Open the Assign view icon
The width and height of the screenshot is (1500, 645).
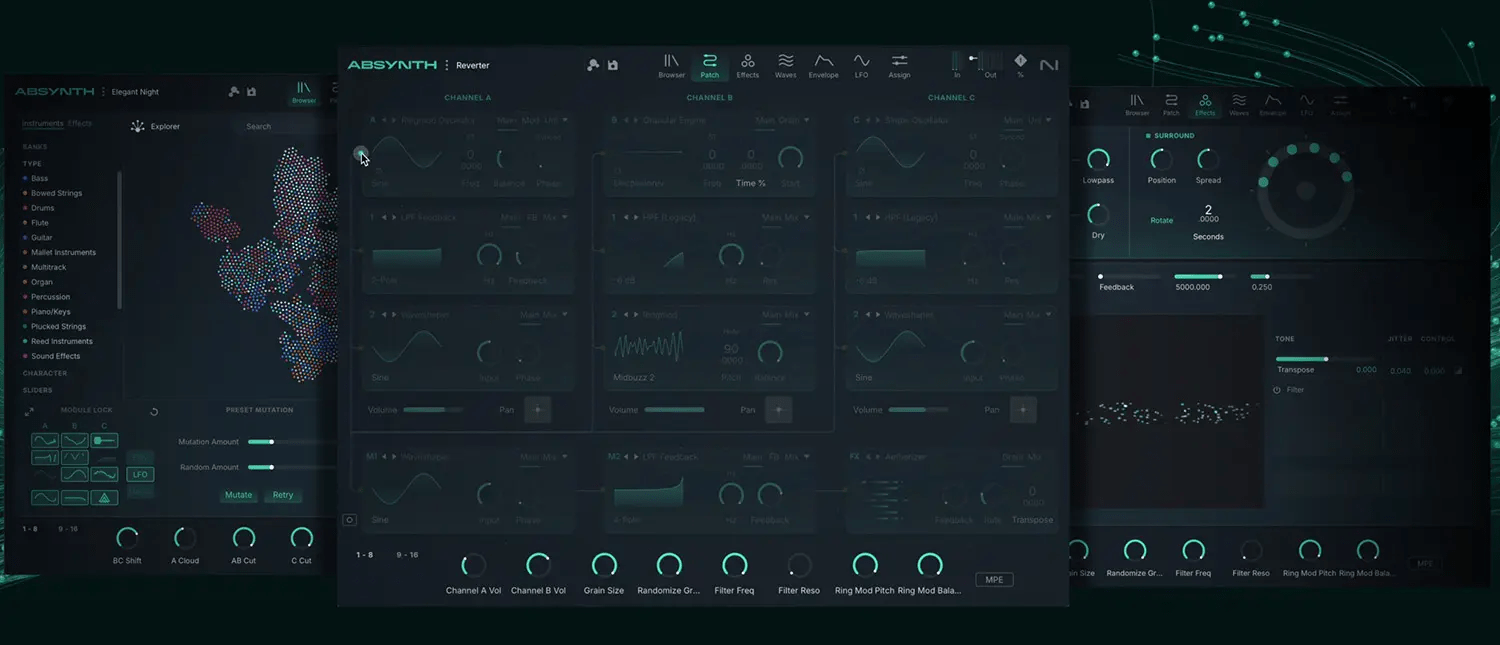tap(899, 66)
